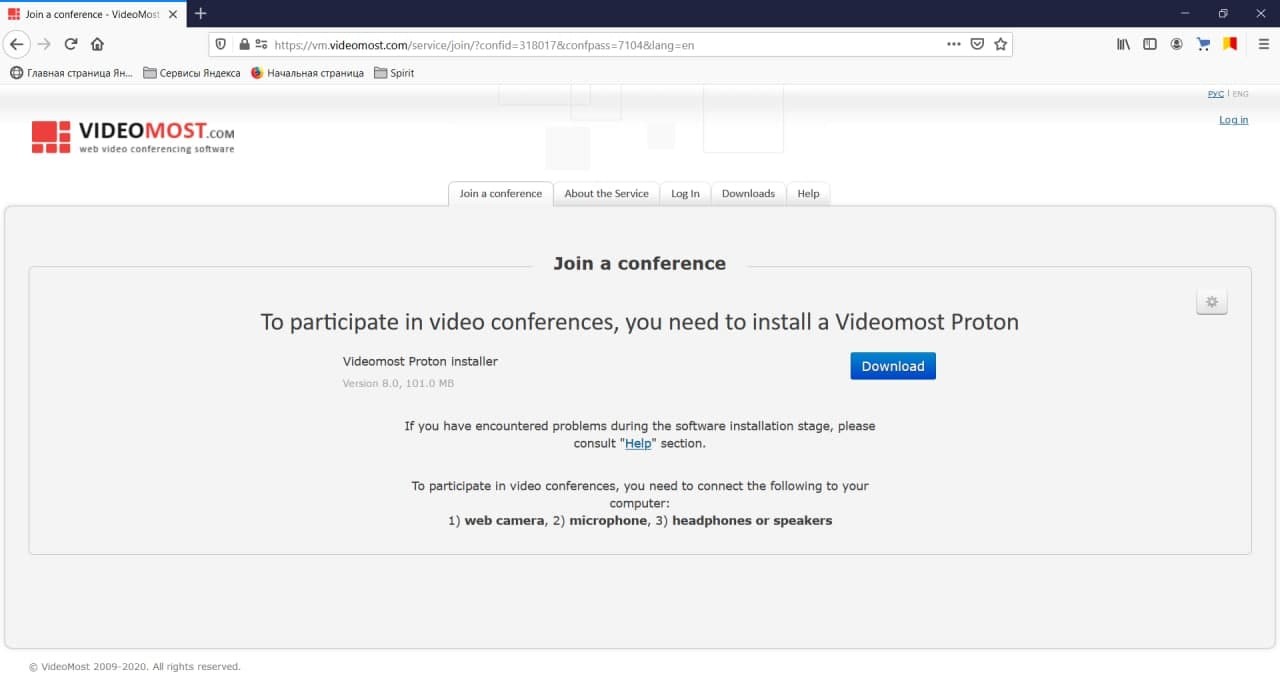Click the forward navigation arrow
The height and width of the screenshot is (686, 1280).
click(44, 44)
